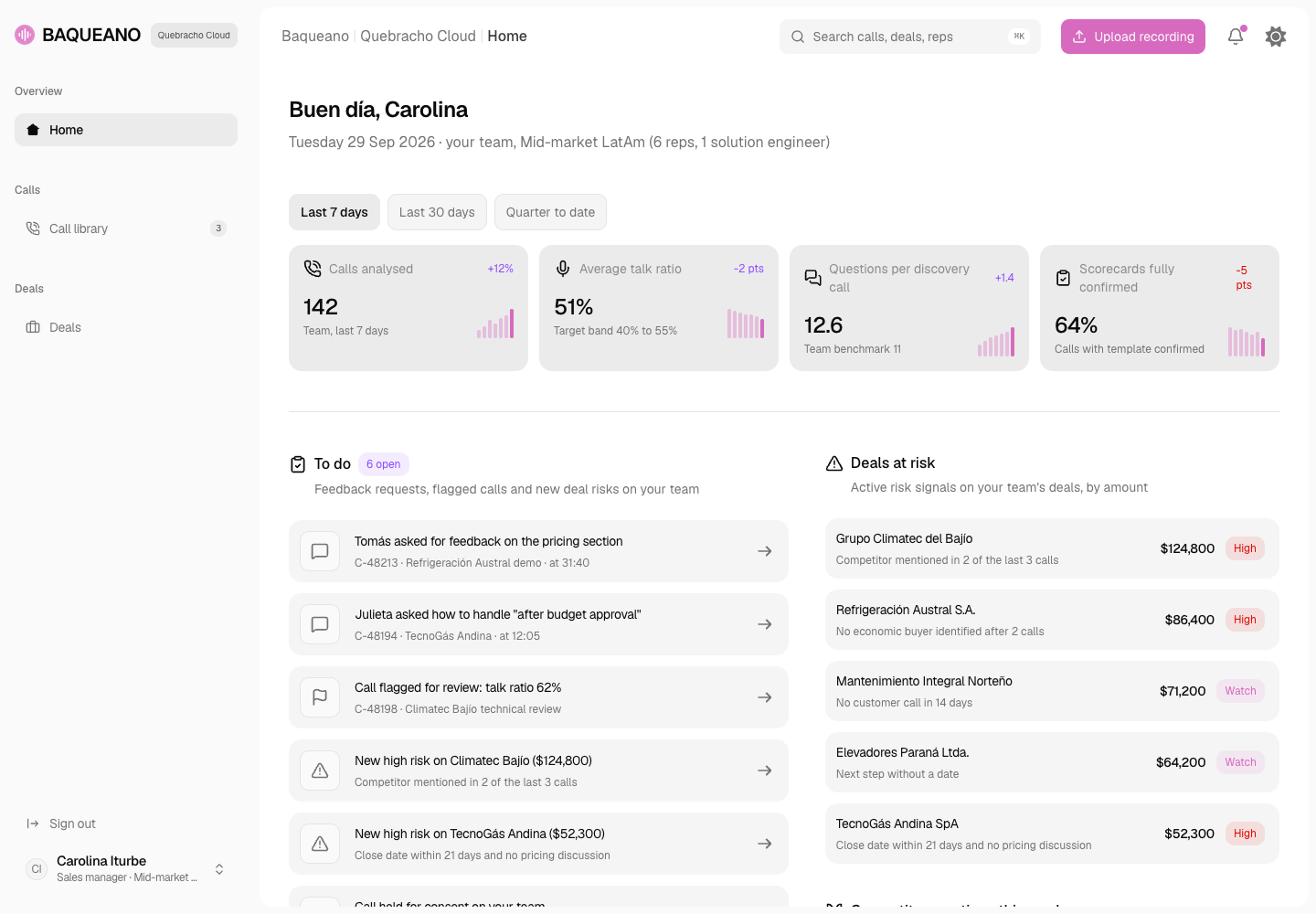Image resolution: width=1316 pixels, height=914 pixels.
Task: Click warning icon on Climatec Bajío risk item
Action: click(320, 771)
